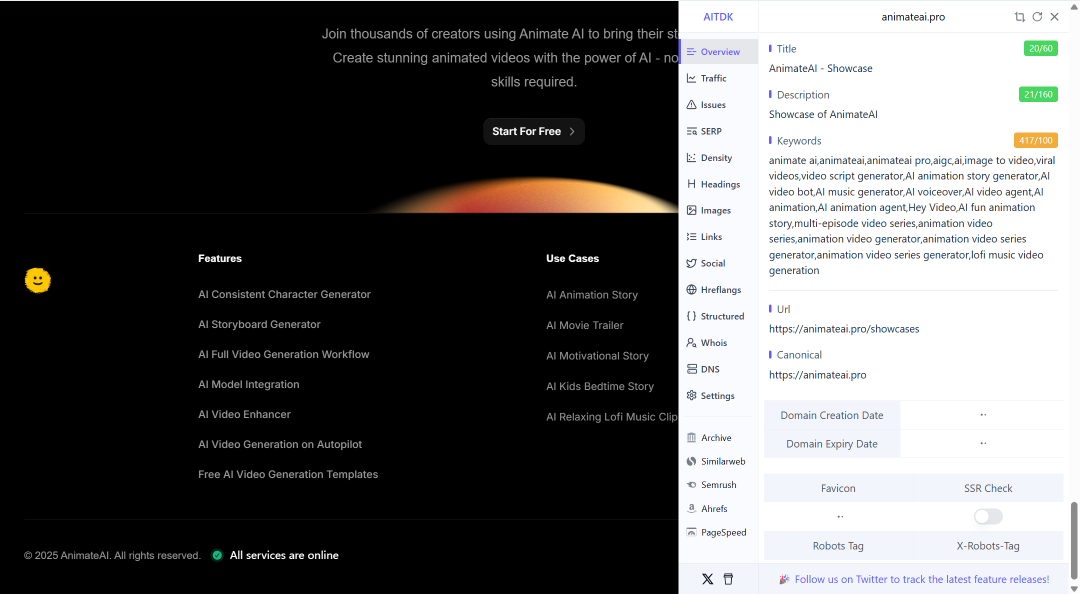This screenshot has height=594, width=1080.
Task: Click the Similarweb icon
Action: point(692,461)
